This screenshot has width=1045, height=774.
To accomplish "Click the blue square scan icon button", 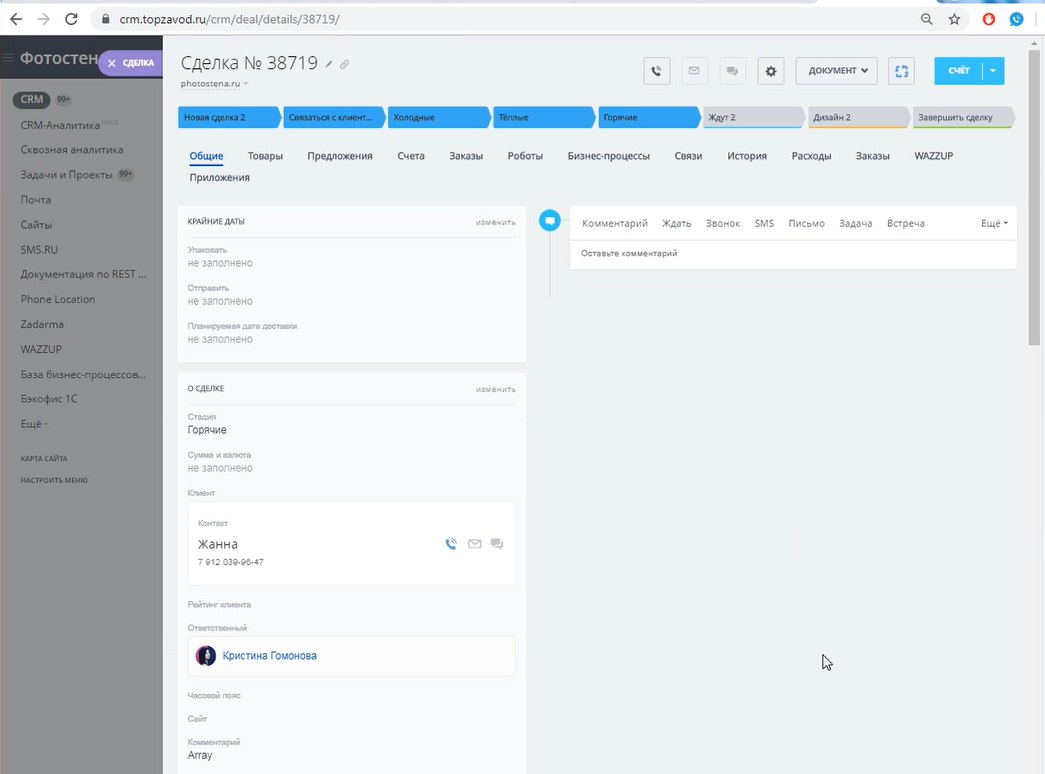I will (x=901, y=71).
